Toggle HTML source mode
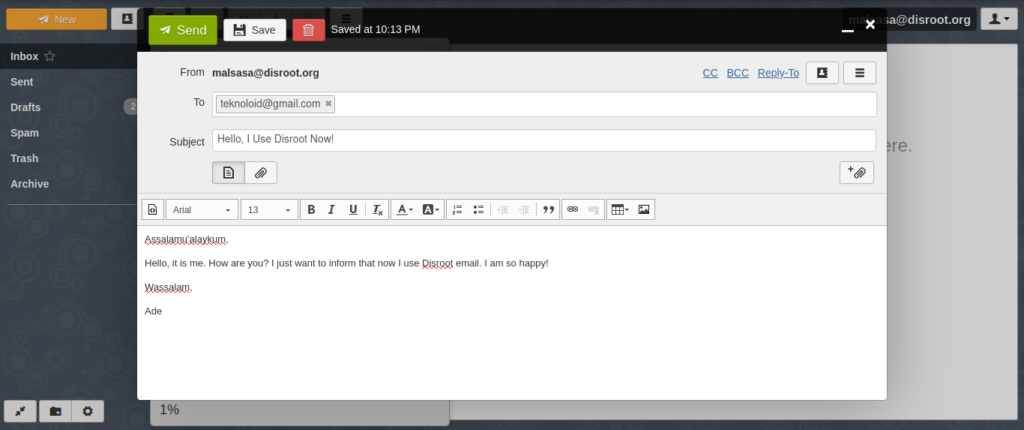 tap(152, 210)
